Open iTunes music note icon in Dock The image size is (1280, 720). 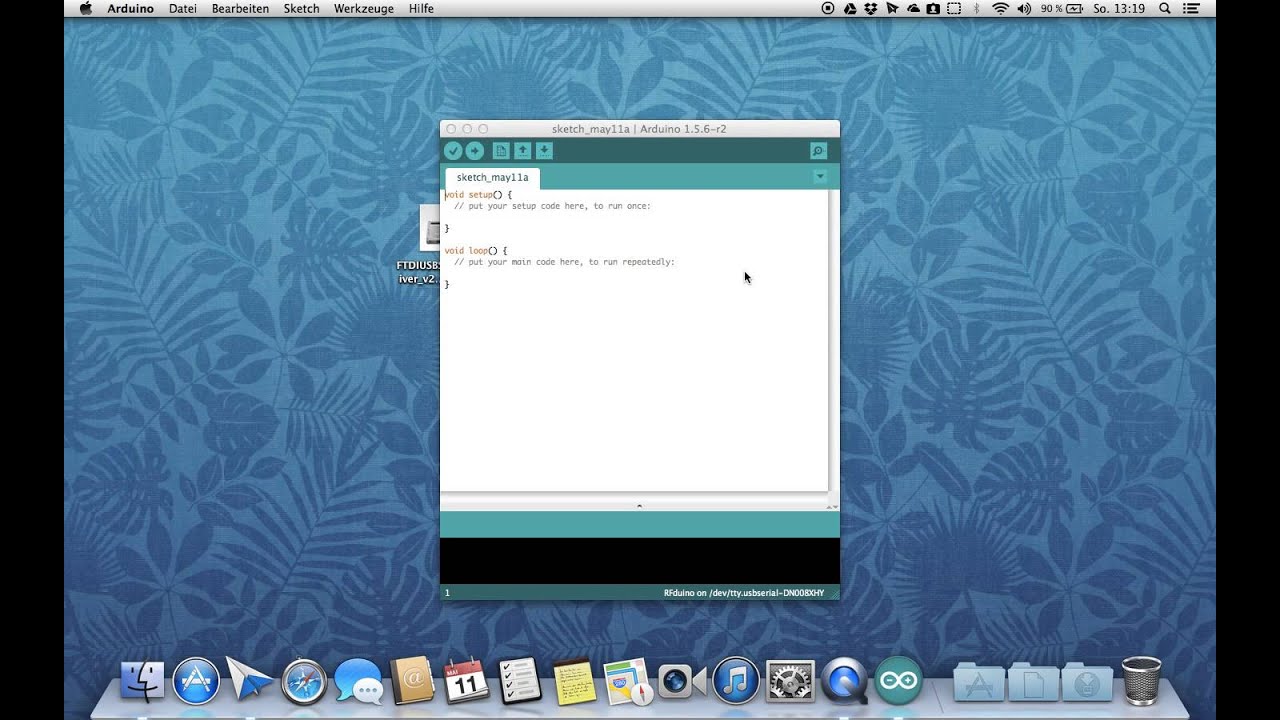point(736,681)
